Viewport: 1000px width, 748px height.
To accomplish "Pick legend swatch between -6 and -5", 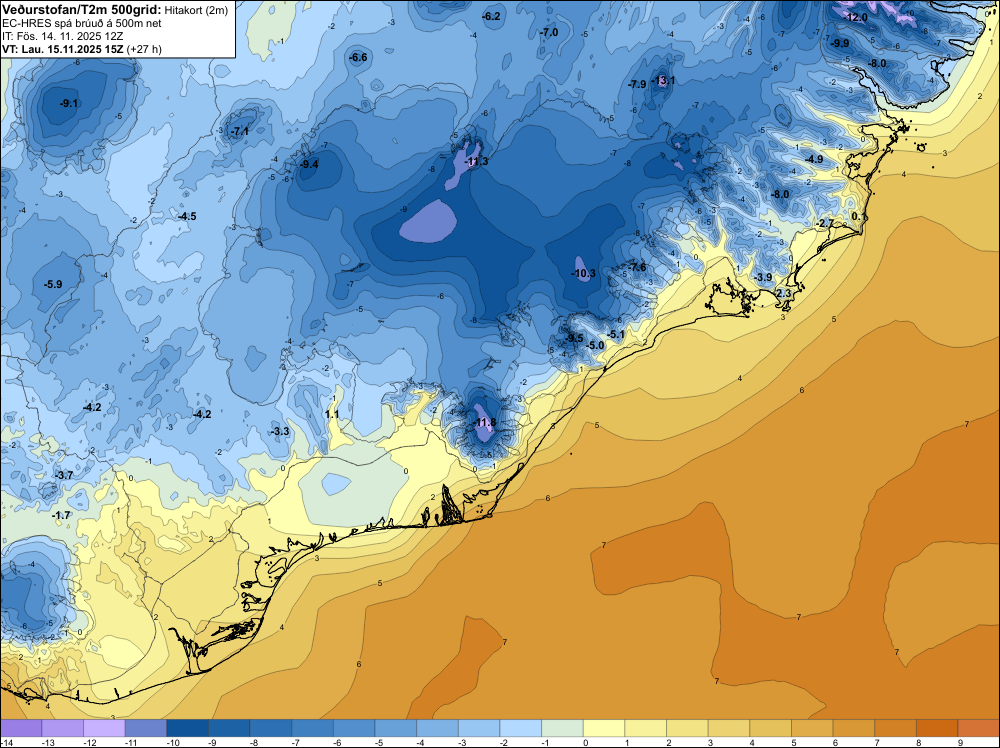I will coord(354,728).
